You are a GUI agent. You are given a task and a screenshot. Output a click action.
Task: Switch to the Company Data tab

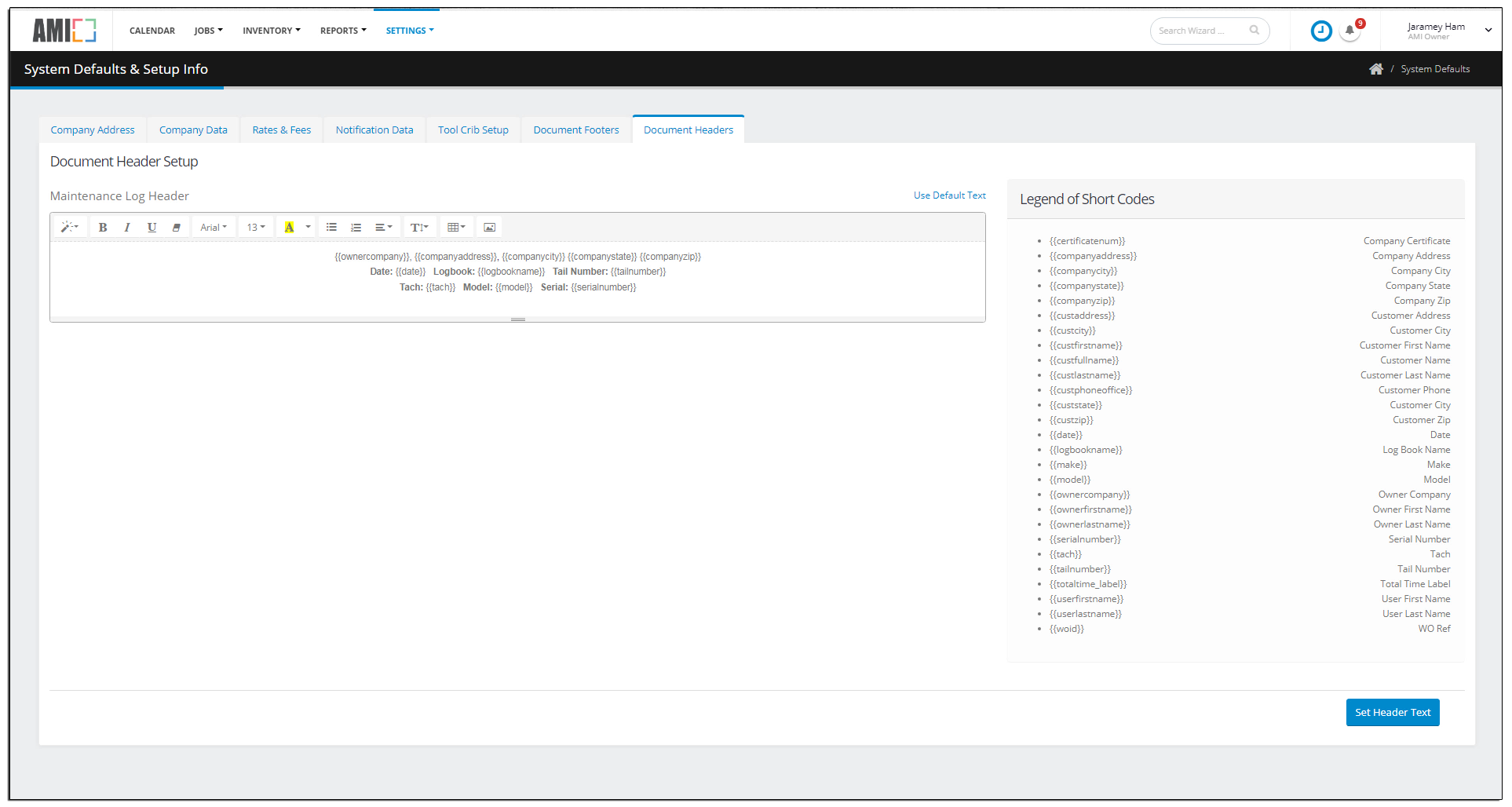click(193, 130)
